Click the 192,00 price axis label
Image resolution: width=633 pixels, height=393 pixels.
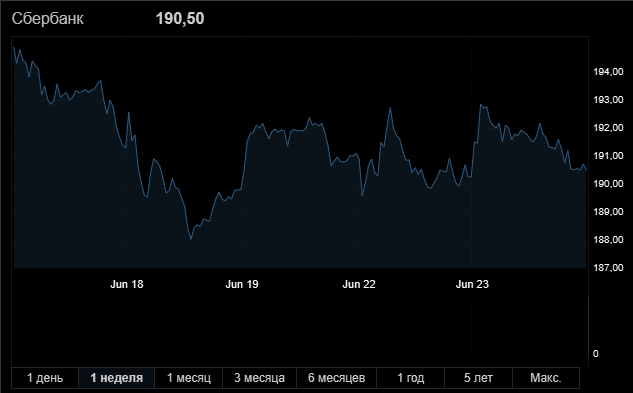click(608, 128)
